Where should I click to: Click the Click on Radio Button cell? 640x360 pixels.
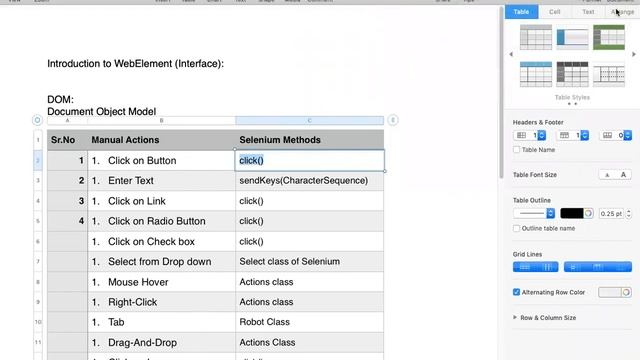[161, 221]
